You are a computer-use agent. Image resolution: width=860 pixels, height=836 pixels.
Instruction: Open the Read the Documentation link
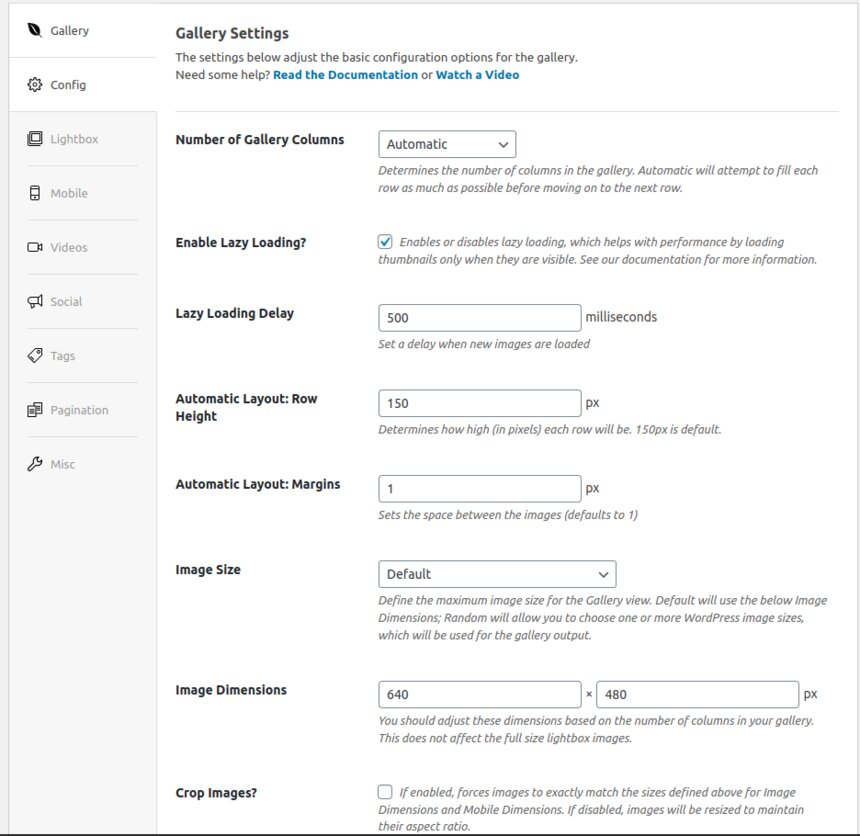[346, 75]
